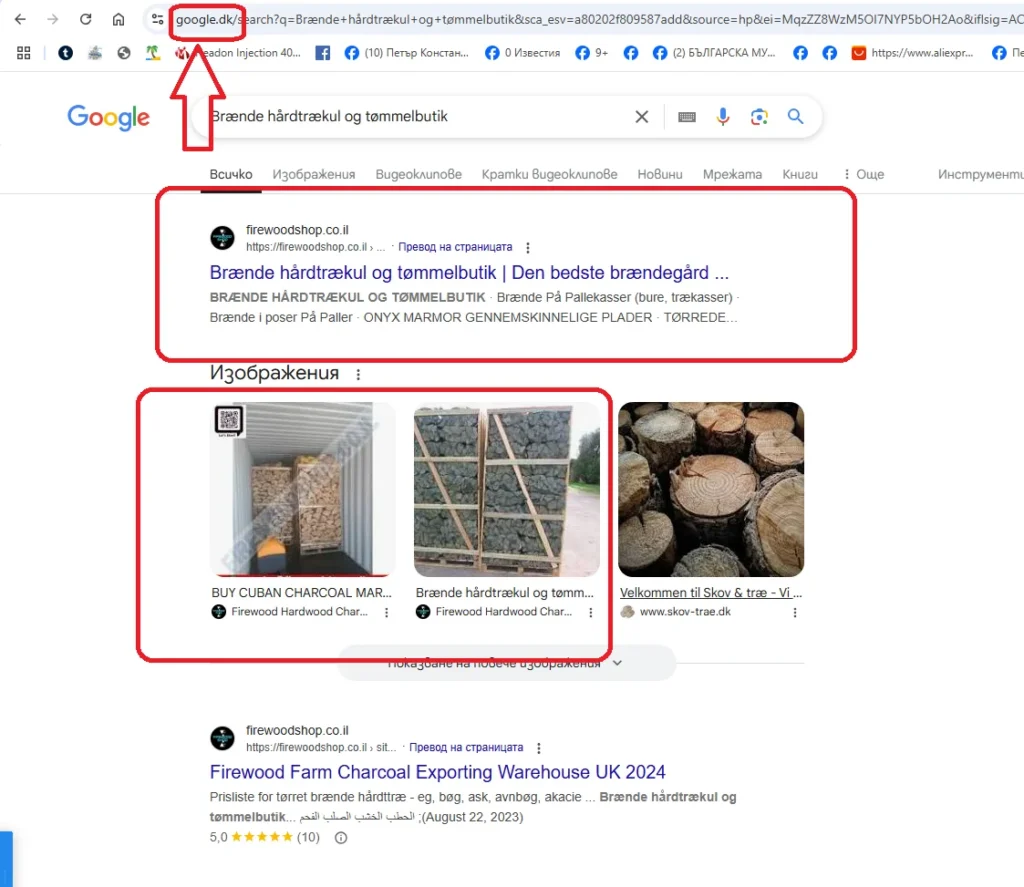Select the "Всичко" results tab
Image resolution: width=1024 pixels, height=887 pixels.
[231, 174]
